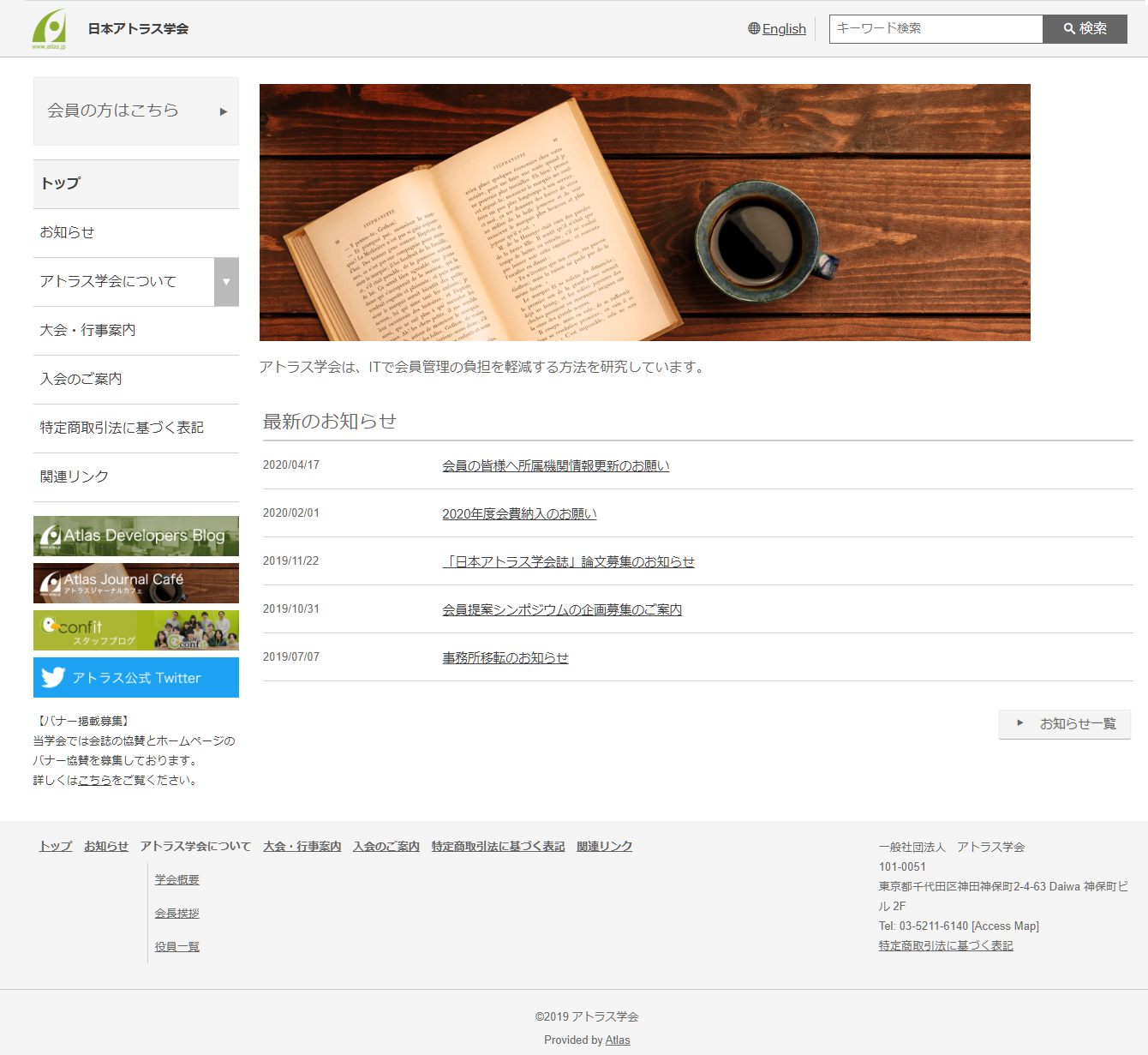Open 会長挨拶 in the footer
The image size is (1148, 1055).
[176, 913]
